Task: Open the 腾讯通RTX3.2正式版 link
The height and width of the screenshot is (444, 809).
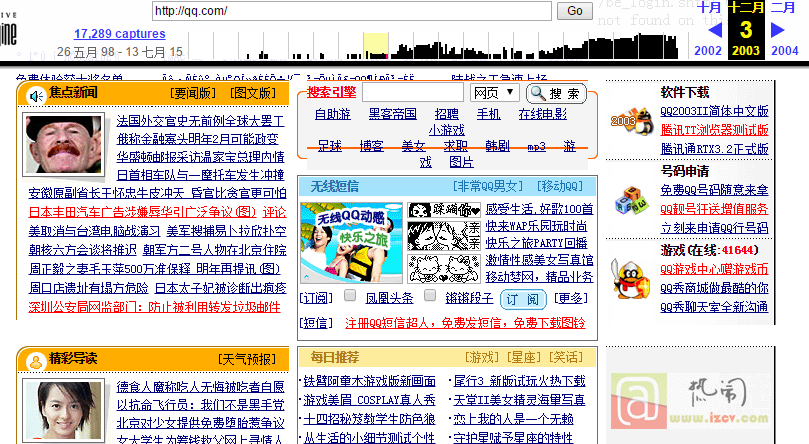Action: [x=715, y=149]
